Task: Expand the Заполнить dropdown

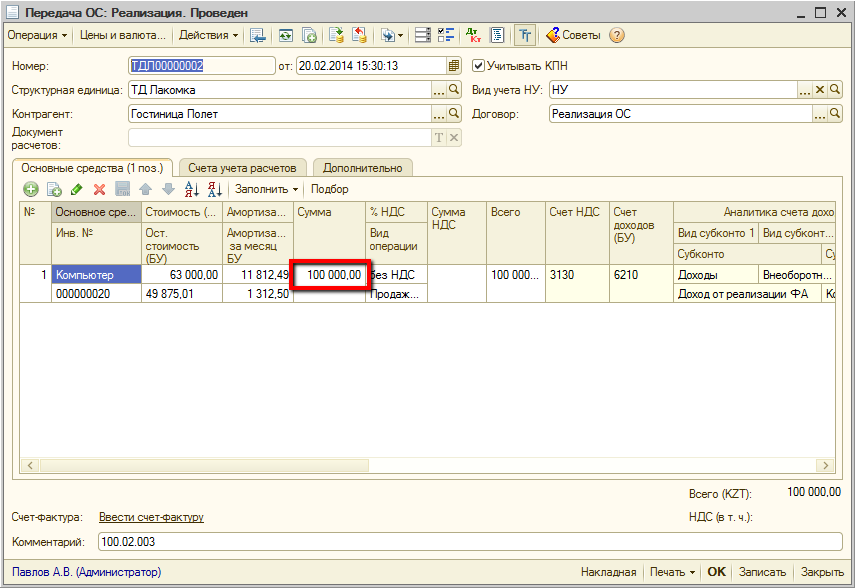Action: [266, 189]
